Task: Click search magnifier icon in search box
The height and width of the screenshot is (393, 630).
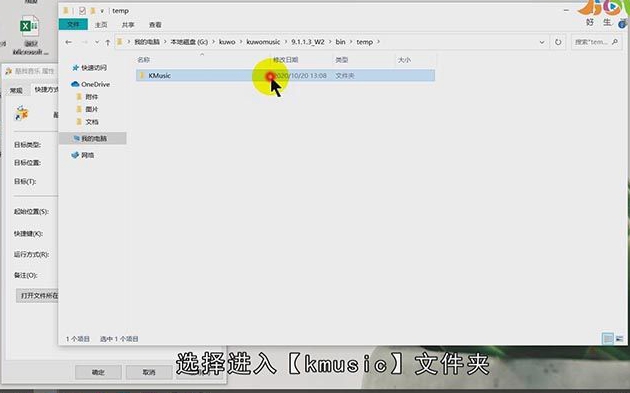Action: (615, 42)
